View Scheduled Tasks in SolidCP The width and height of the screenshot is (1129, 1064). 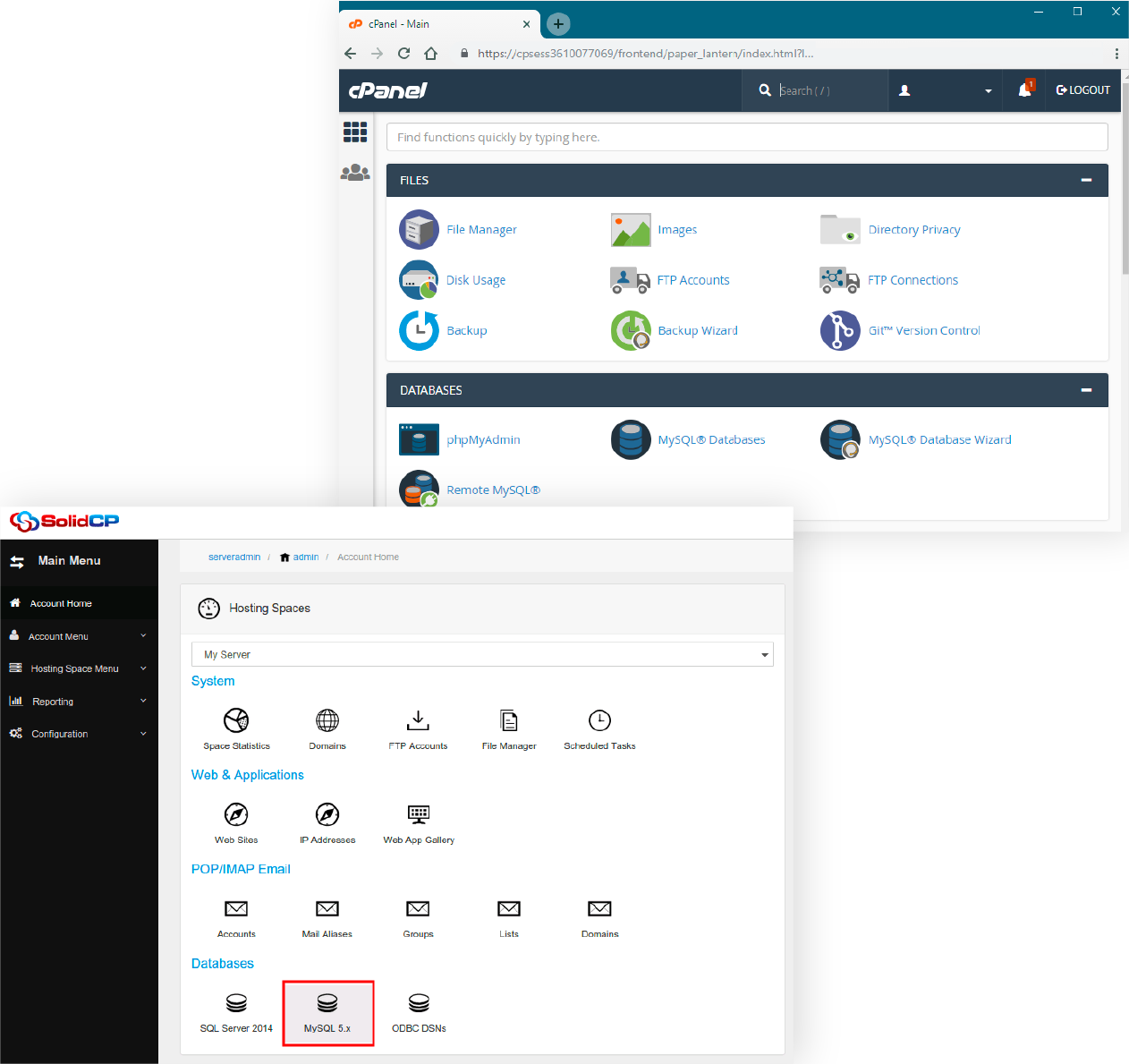click(x=598, y=728)
